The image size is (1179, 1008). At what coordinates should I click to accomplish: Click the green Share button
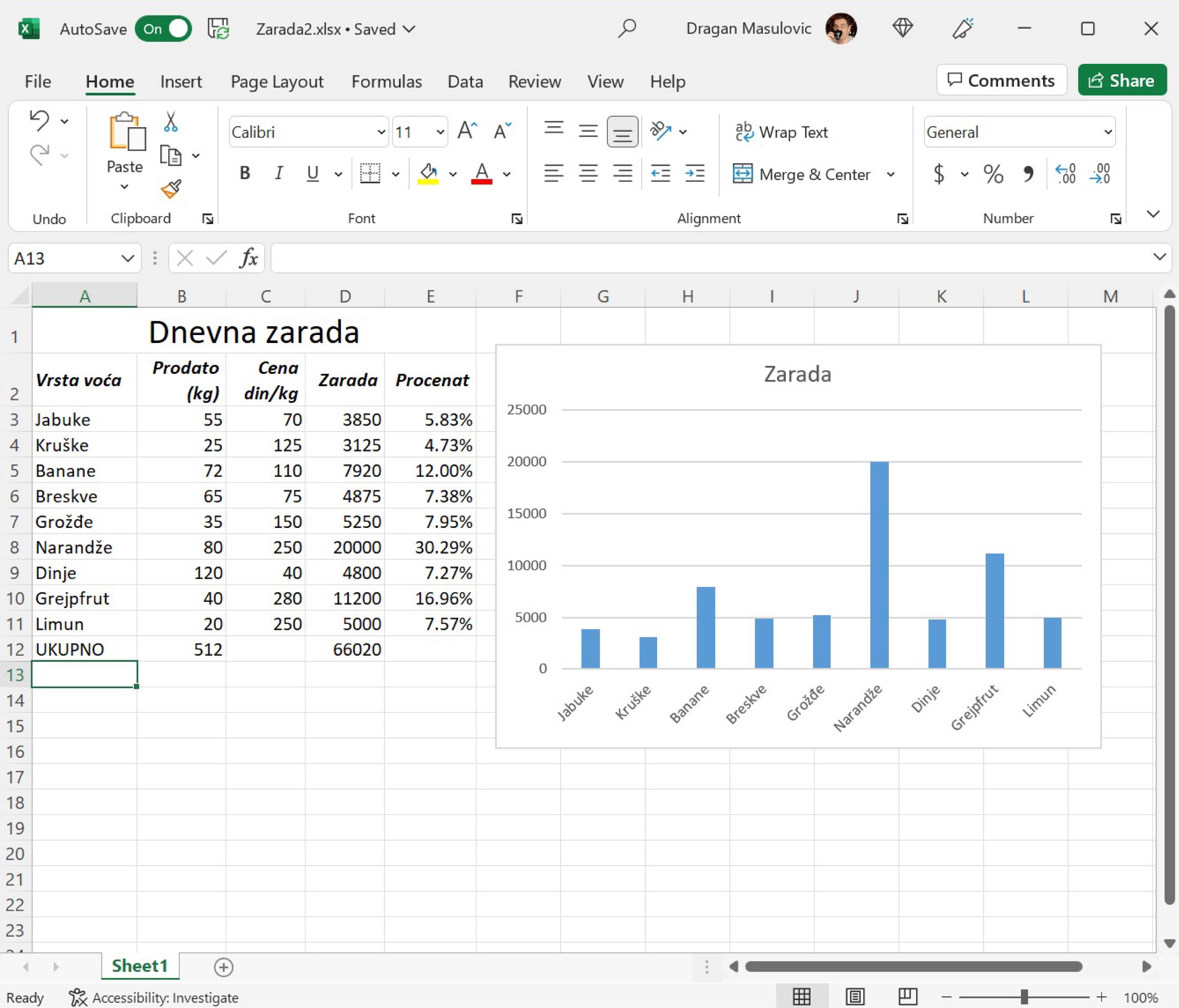pyautogui.click(x=1122, y=80)
